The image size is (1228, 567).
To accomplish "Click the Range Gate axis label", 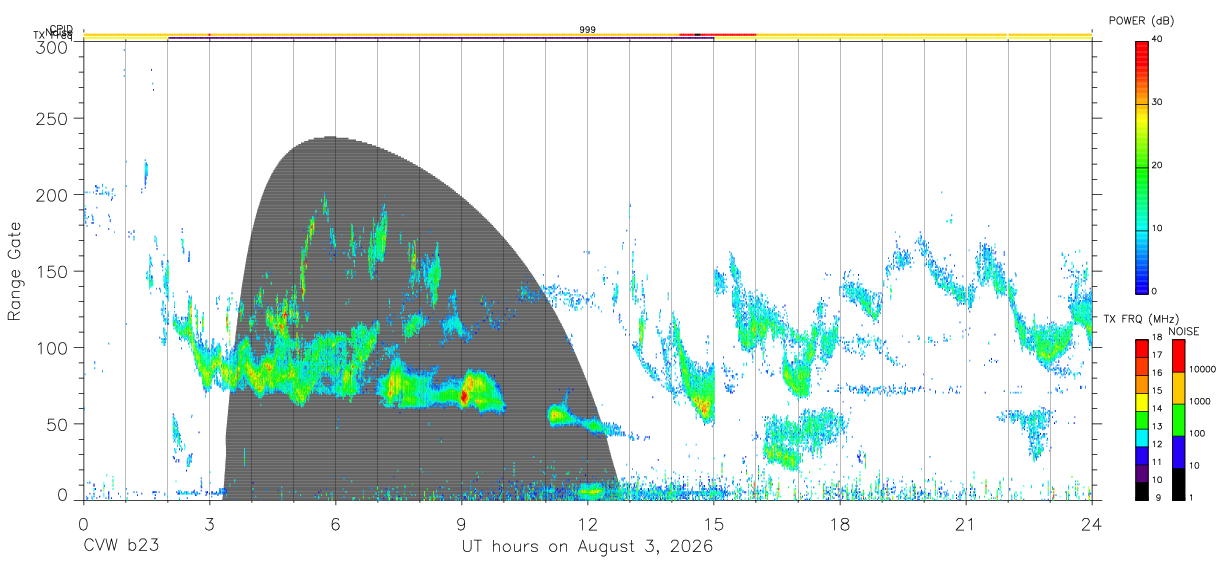I will pos(16,271).
